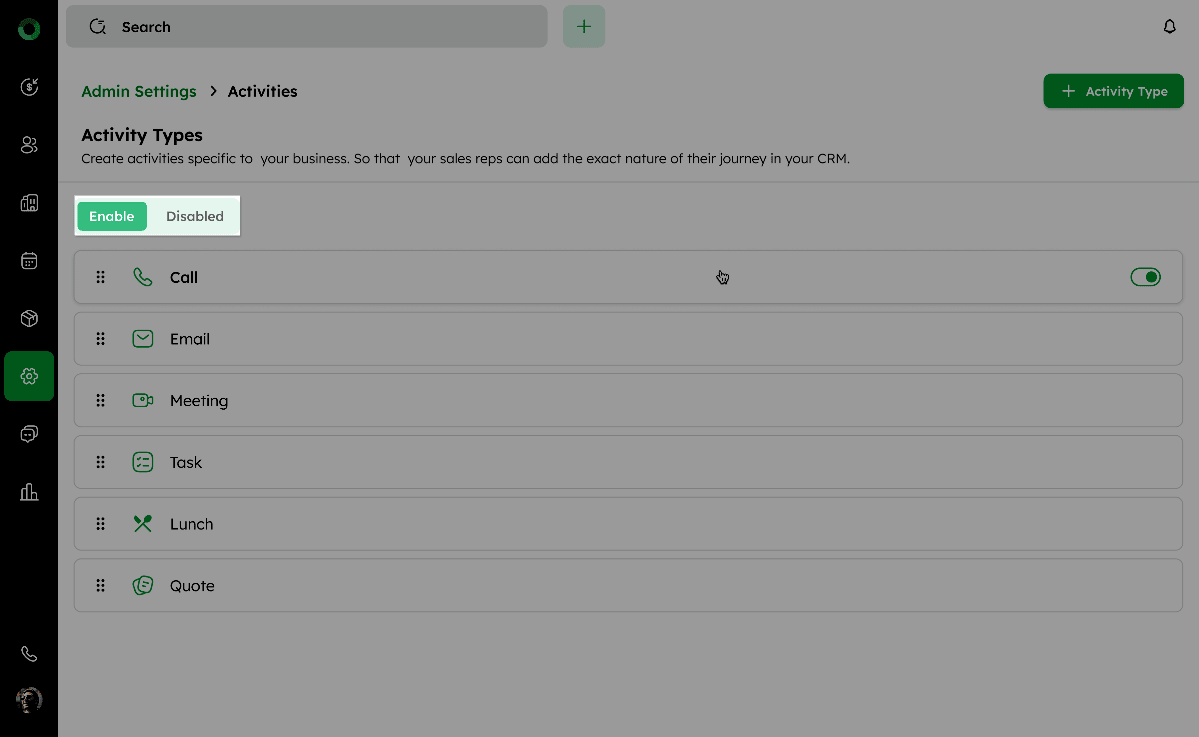Screen dimensions: 1199x737
Task: Go back to Admin Settings breadcrumb
Action: (x=139, y=91)
